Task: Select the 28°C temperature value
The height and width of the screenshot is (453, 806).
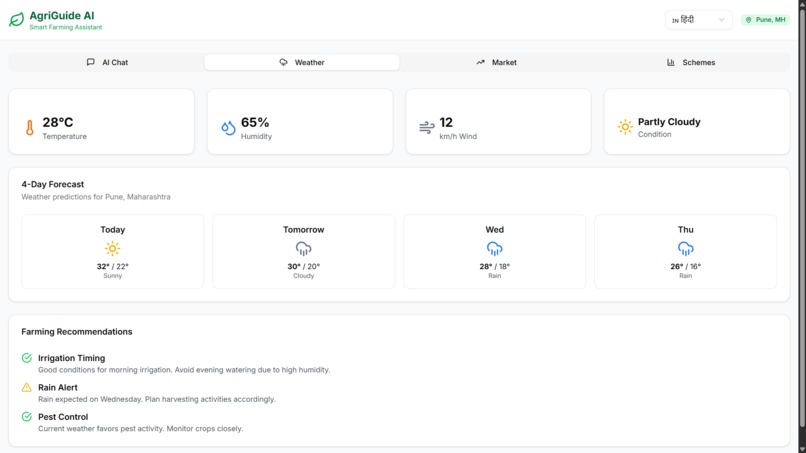Action: [58, 122]
